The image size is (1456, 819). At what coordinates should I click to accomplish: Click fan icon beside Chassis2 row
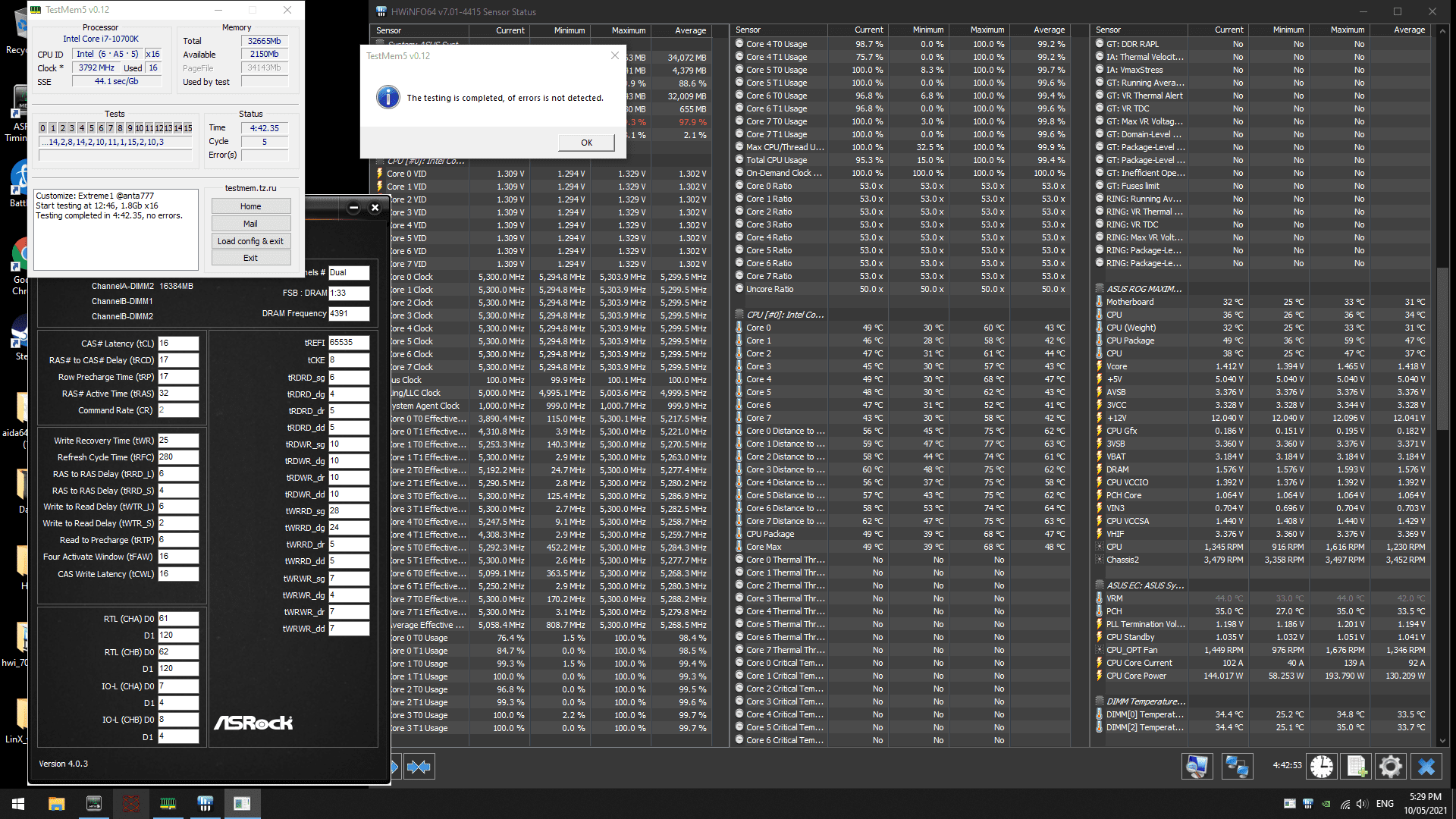coord(1099,560)
